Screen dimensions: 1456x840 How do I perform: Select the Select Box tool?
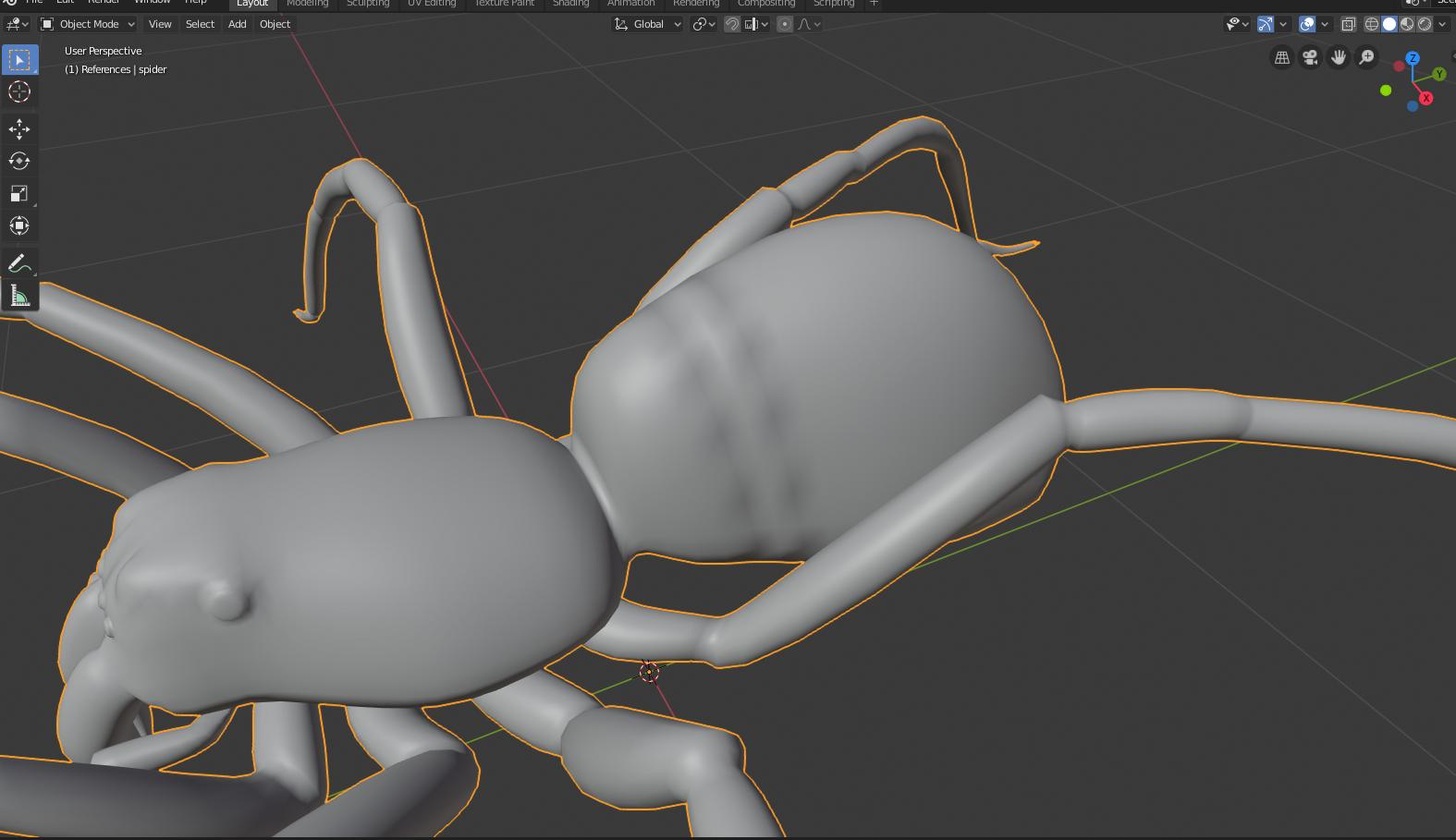pos(19,60)
